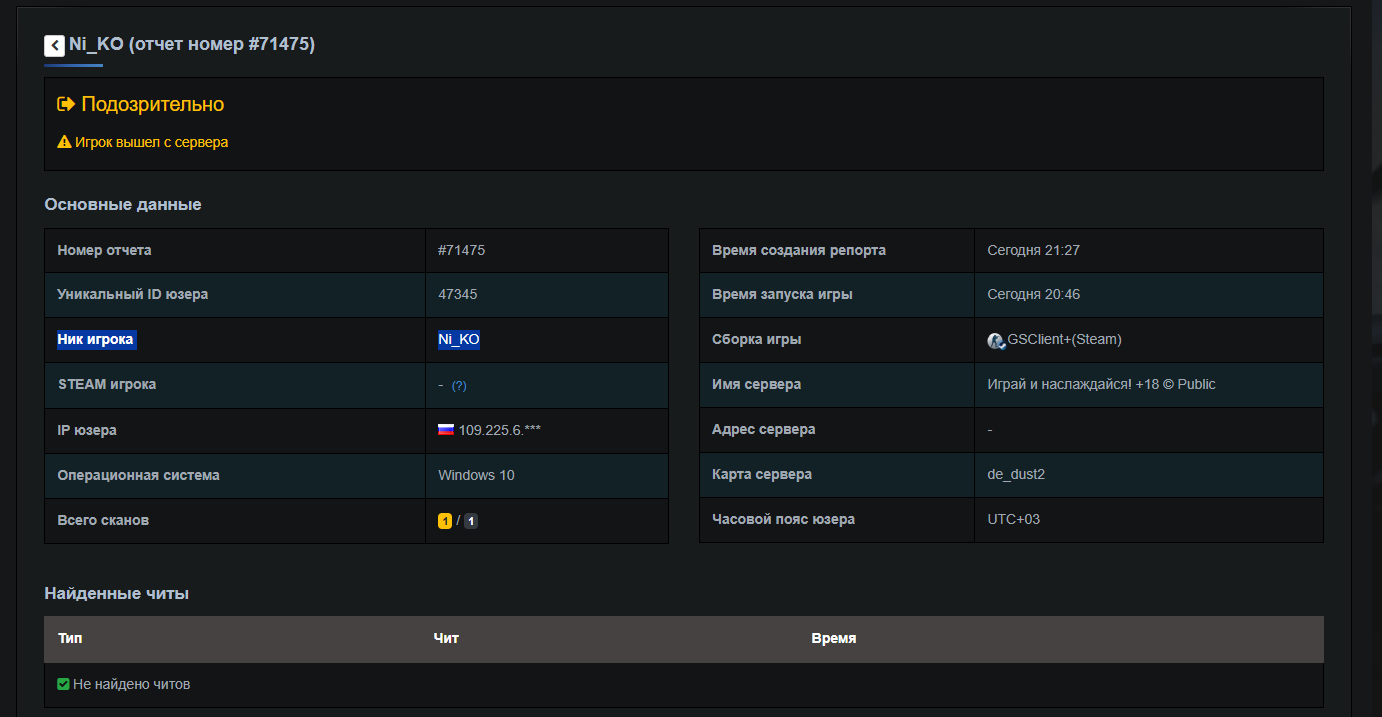The height and width of the screenshot is (717, 1382).
Task: Click the Подозрительно status heading
Action: click(x=152, y=104)
